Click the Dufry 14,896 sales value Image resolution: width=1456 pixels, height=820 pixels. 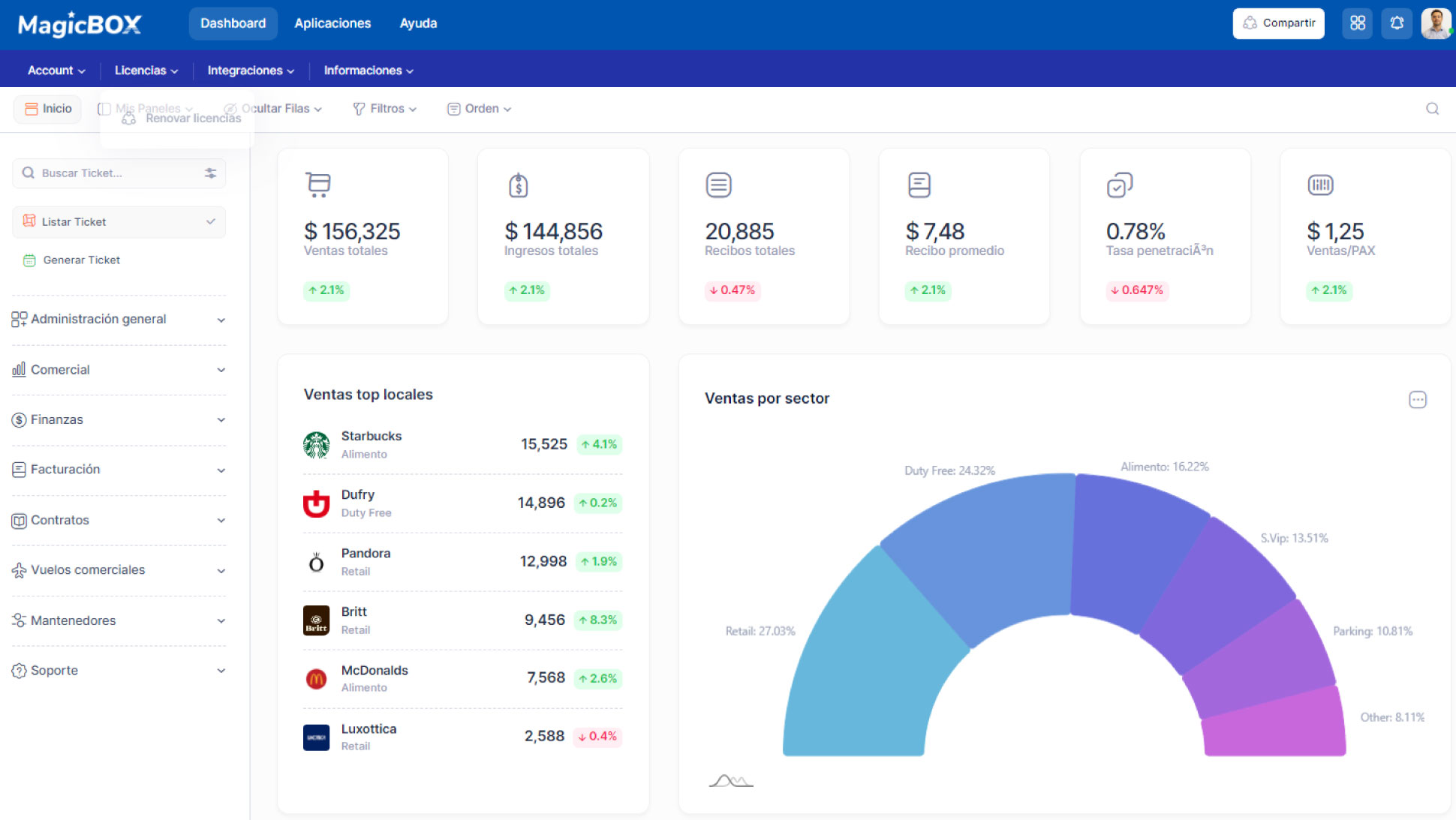541,503
